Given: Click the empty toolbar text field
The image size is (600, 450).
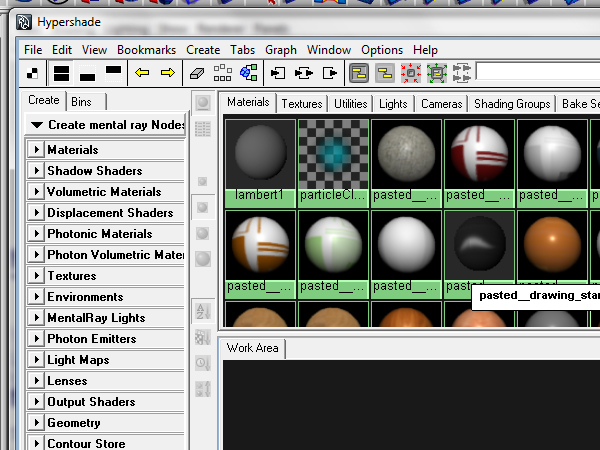Looking at the screenshot, I should pyautogui.click(x=538, y=72).
